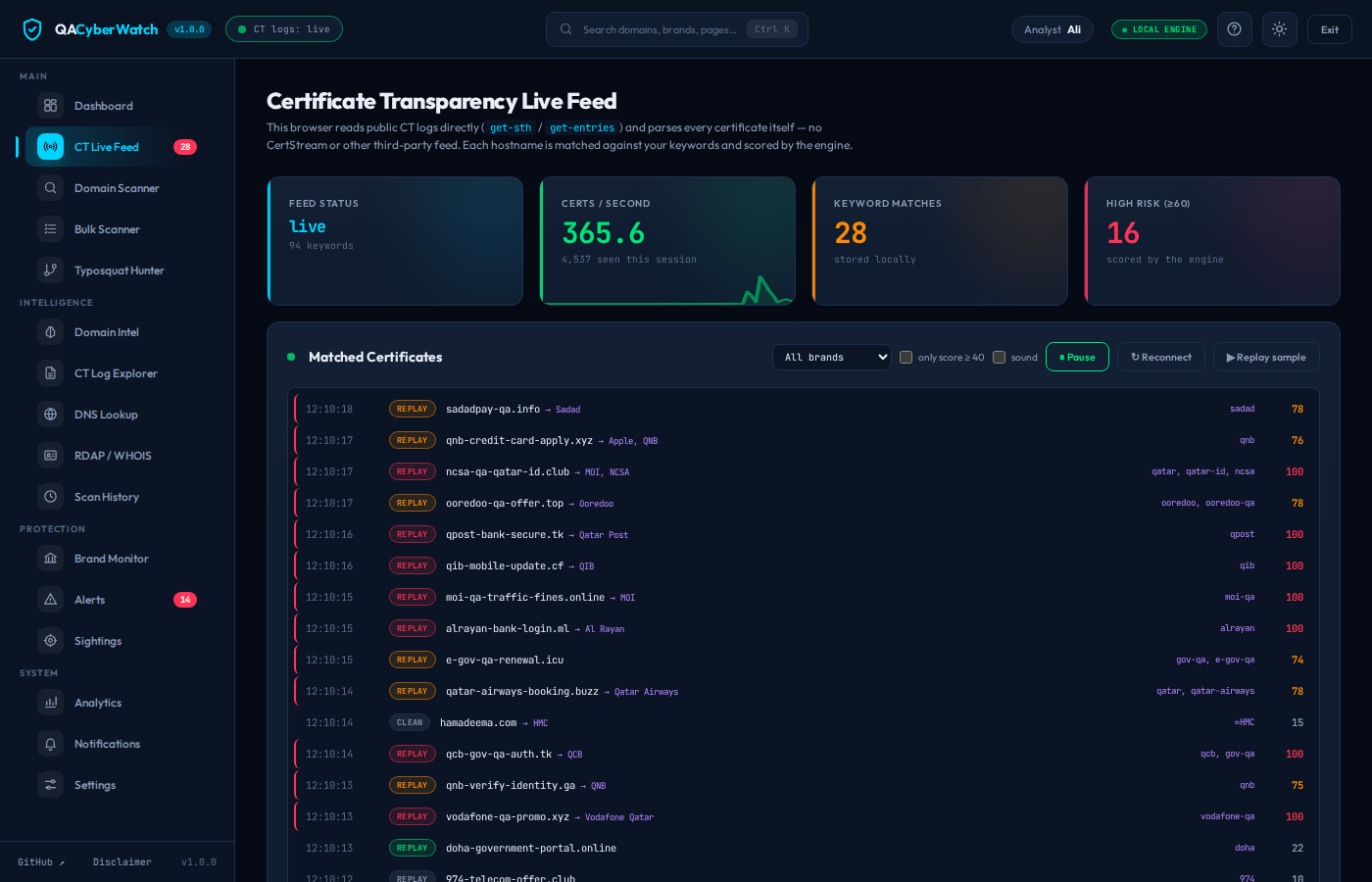
Task: Open the Brand Monitor bank icon
Action: 51,559
